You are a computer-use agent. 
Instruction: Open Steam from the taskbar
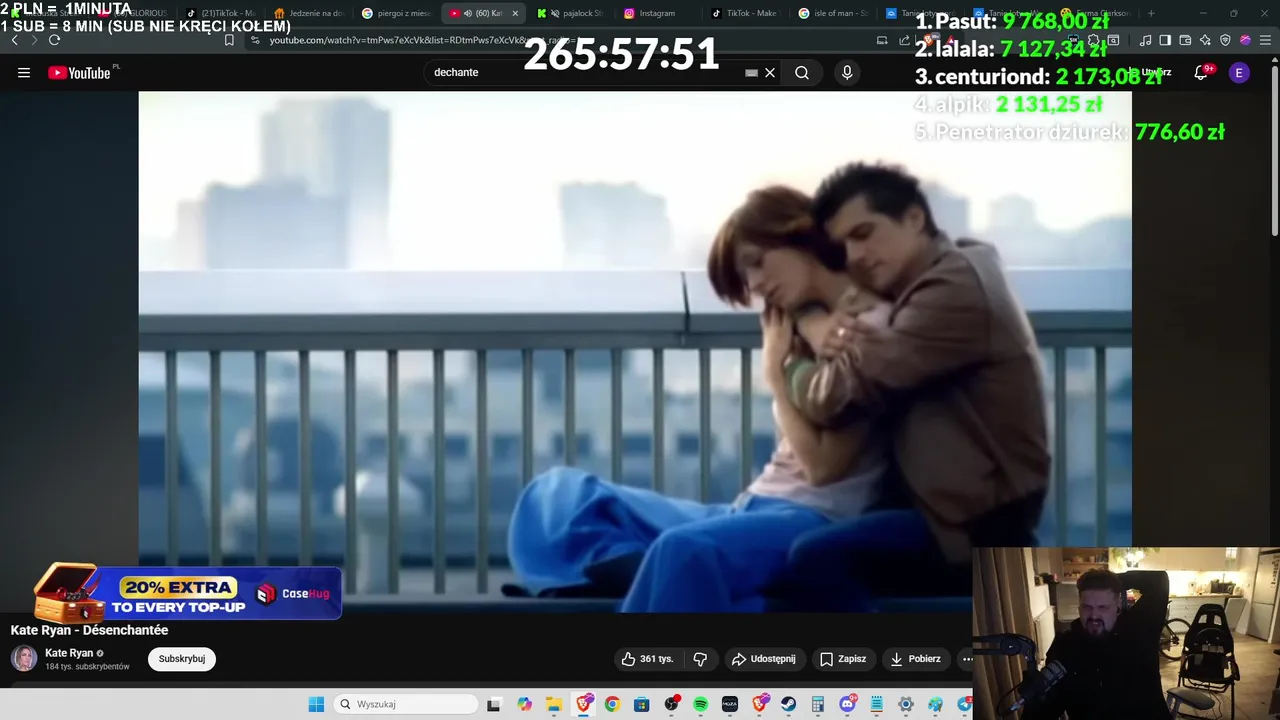[x=788, y=704]
